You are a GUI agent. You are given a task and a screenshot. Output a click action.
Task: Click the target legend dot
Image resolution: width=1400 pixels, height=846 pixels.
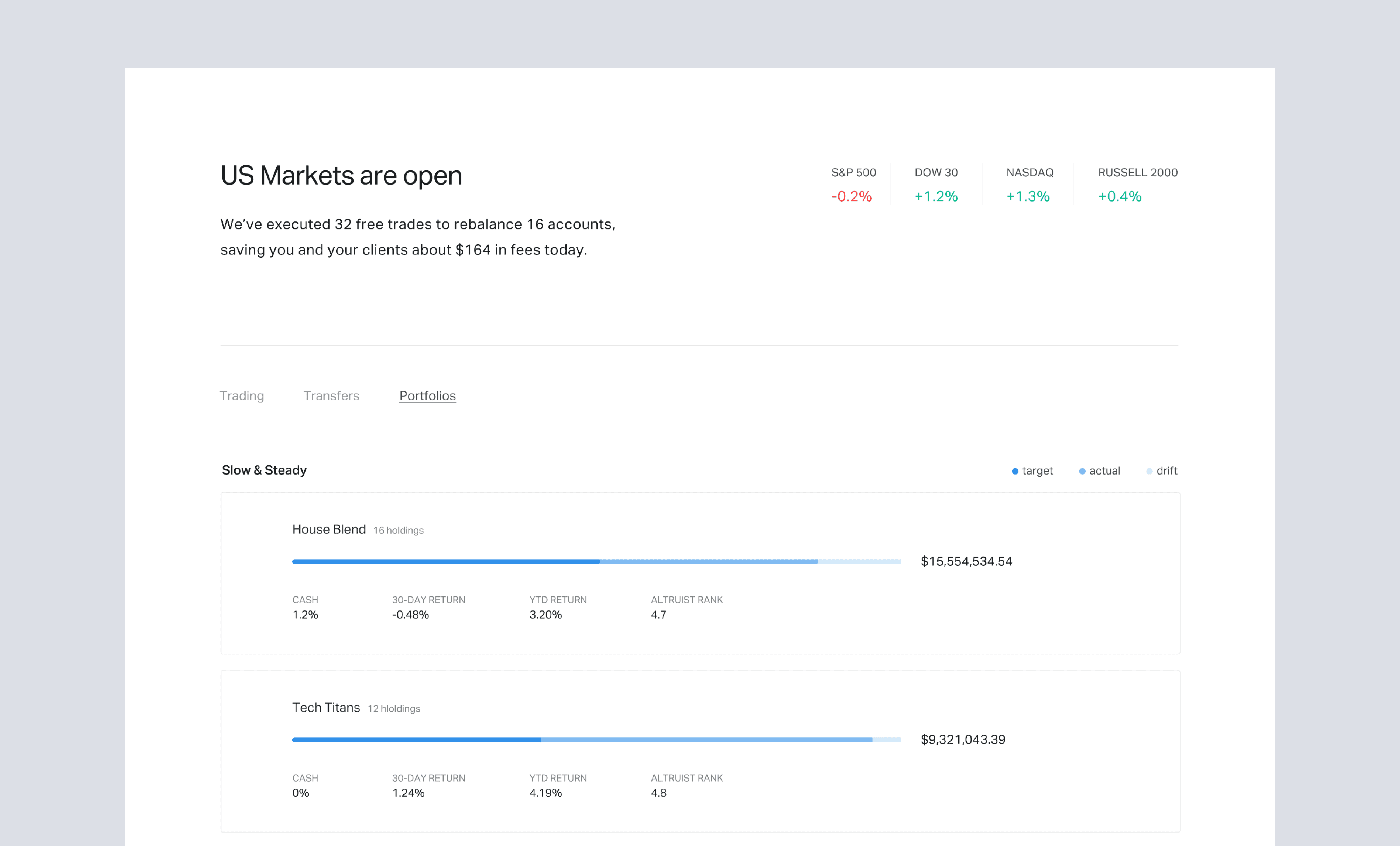click(x=1015, y=471)
